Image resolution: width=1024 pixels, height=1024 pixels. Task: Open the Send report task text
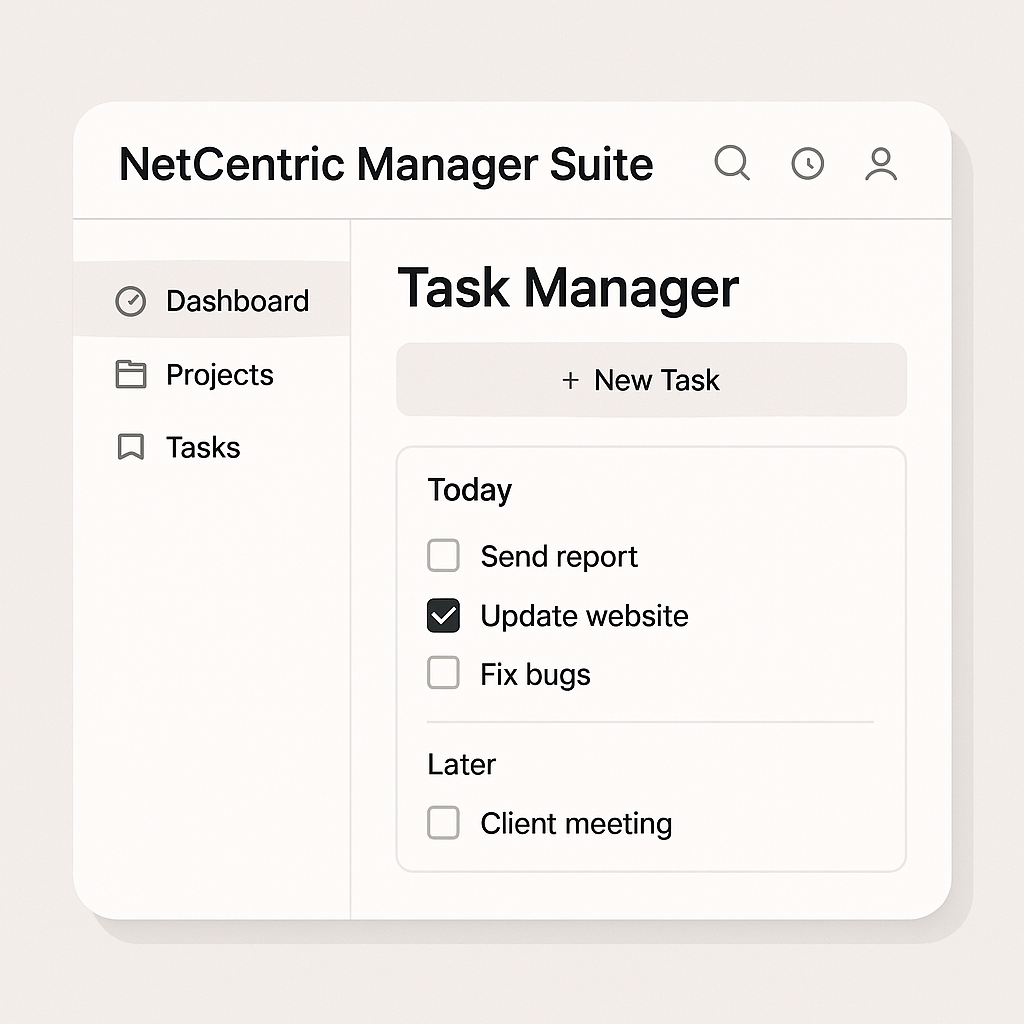[558, 557]
